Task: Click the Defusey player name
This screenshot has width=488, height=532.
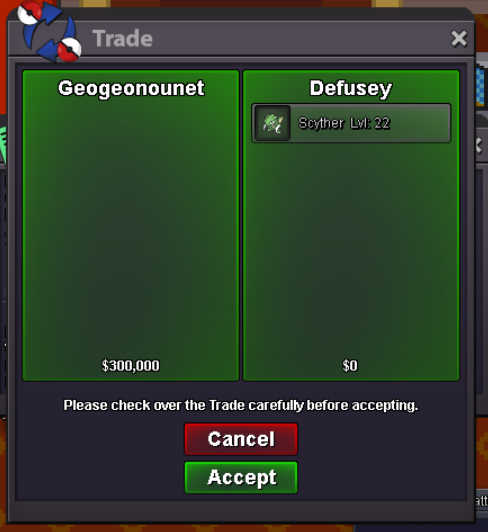Action: (x=351, y=88)
